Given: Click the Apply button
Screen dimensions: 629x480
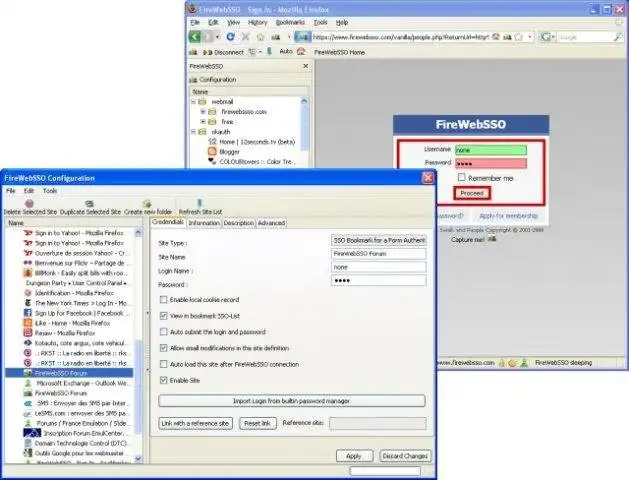Looking at the screenshot, I should pos(354,456).
